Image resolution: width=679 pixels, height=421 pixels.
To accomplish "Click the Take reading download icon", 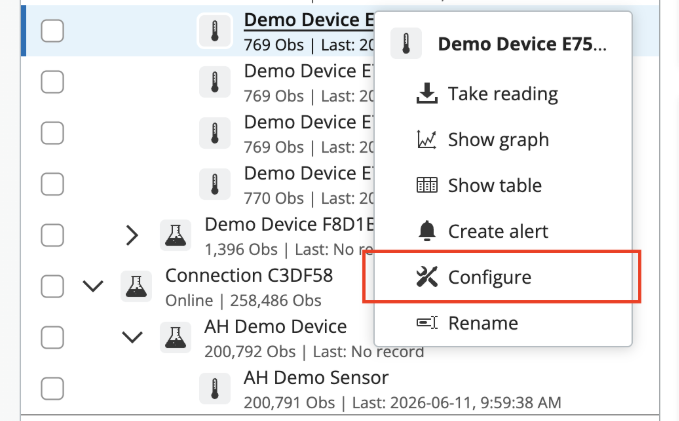I will 427,94.
